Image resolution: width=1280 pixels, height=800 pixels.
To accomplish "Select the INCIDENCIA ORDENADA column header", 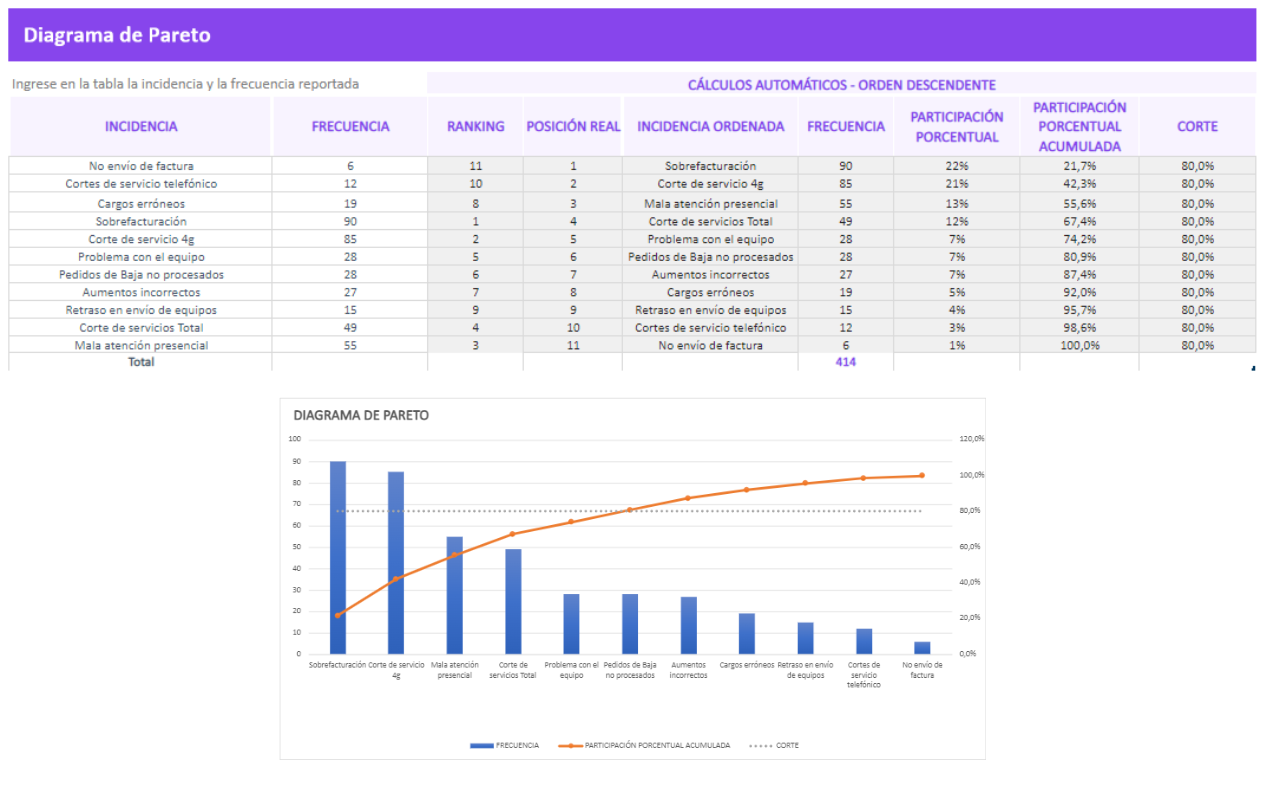I will pyautogui.click(x=710, y=127).
